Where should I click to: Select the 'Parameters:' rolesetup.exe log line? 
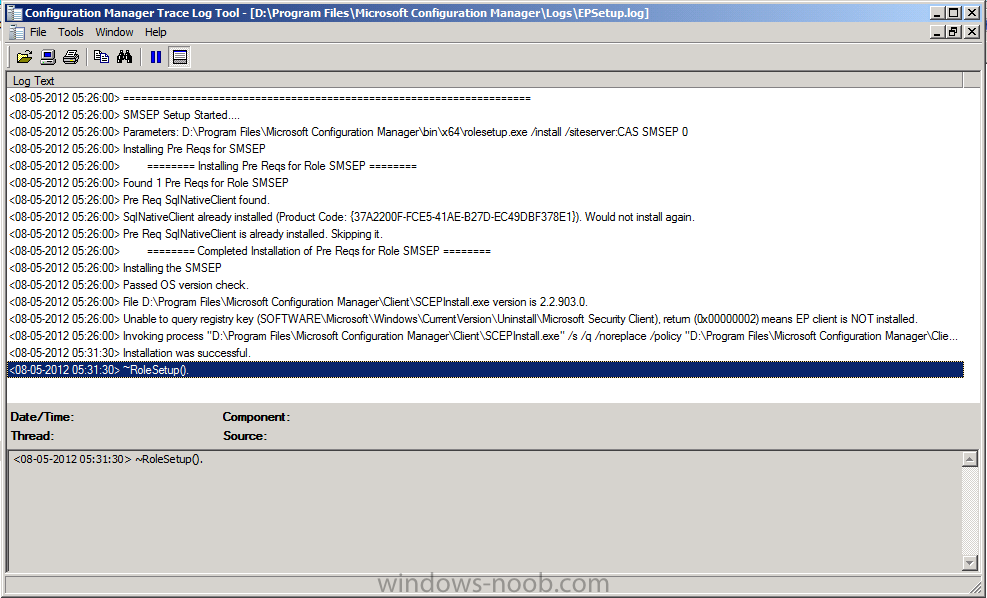click(485, 132)
